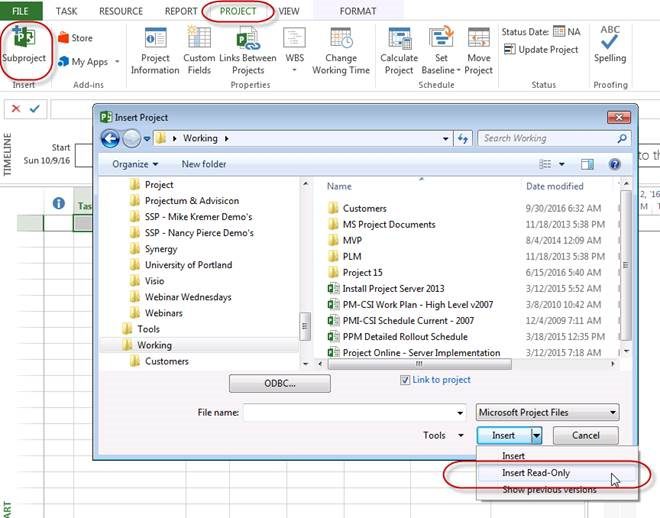This screenshot has width=660, height=518.
Task: Click the Search Working box
Action: click(x=554, y=138)
